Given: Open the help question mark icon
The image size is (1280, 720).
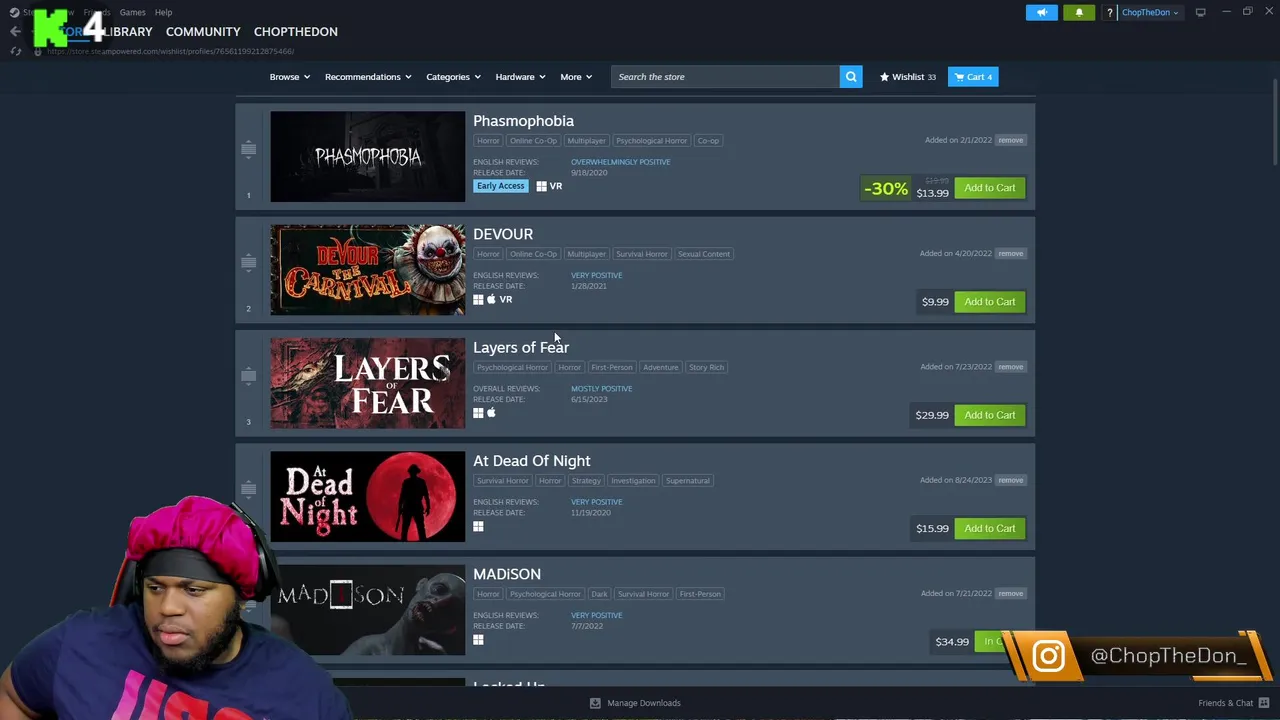Looking at the screenshot, I should 1109,12.
